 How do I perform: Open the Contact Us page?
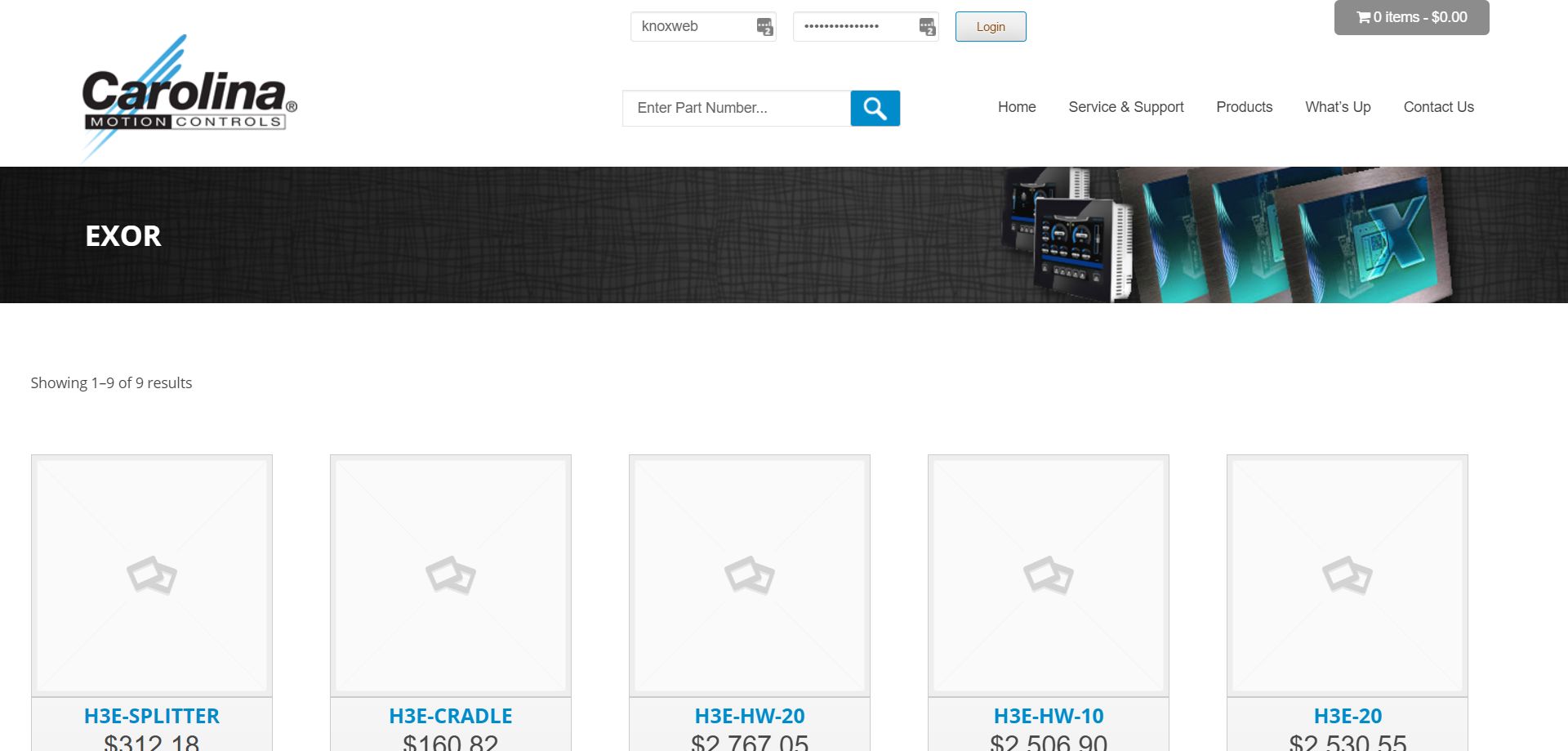[x=1439, y=107]
